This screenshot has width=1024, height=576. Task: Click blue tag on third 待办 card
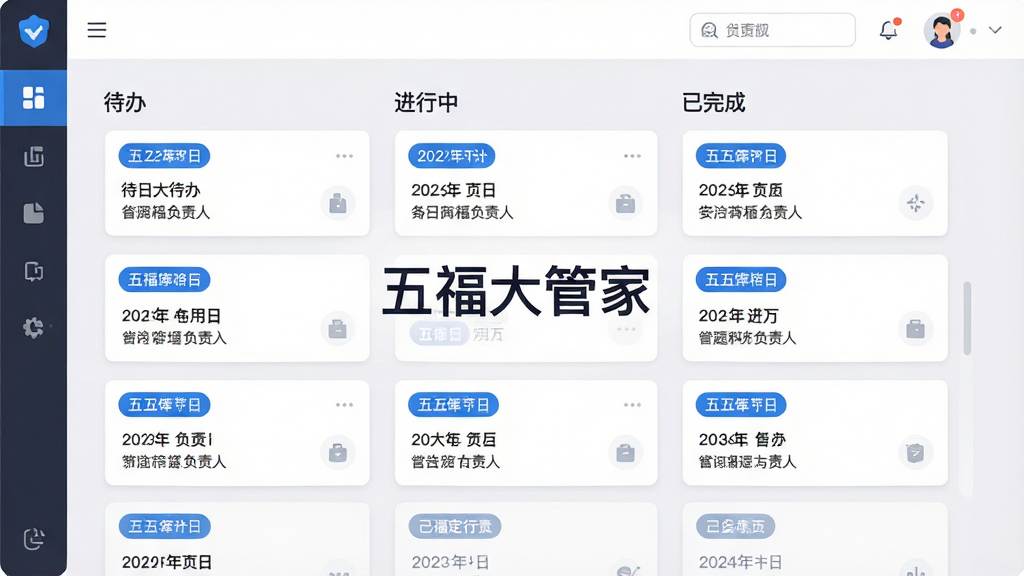click(164, 405)
